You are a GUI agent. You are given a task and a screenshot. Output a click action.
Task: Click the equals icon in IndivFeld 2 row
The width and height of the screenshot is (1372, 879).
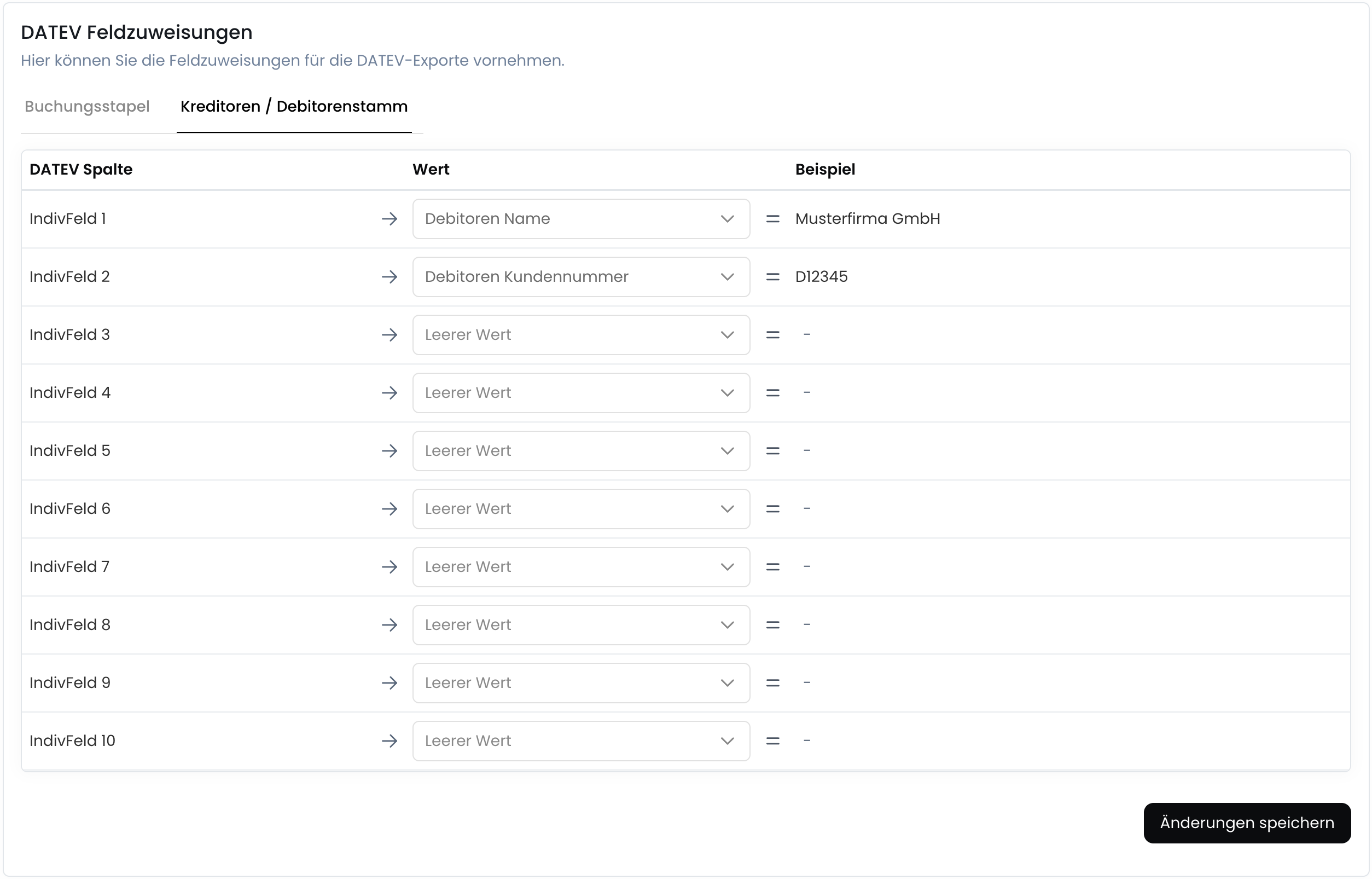point(772,277)
